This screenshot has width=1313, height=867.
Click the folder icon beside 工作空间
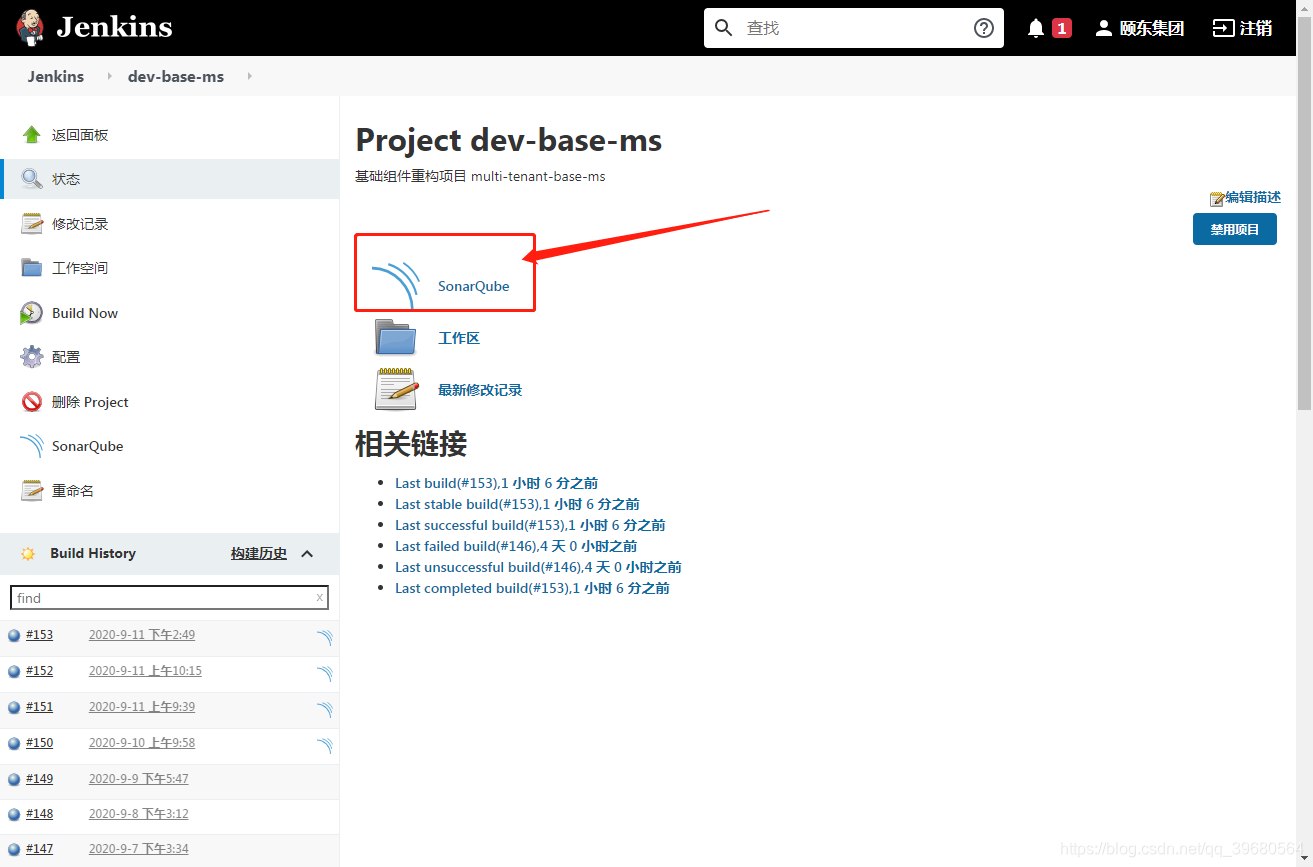pos(32,268)
